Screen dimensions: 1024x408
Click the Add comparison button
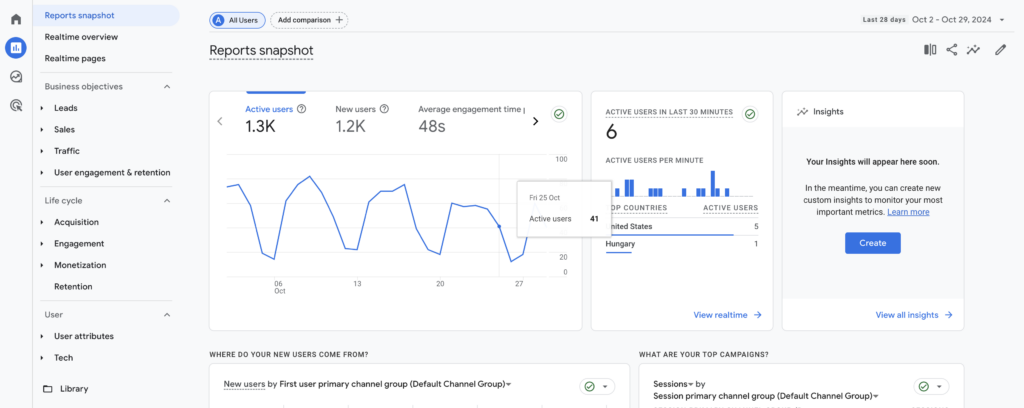tap(309, 20)
